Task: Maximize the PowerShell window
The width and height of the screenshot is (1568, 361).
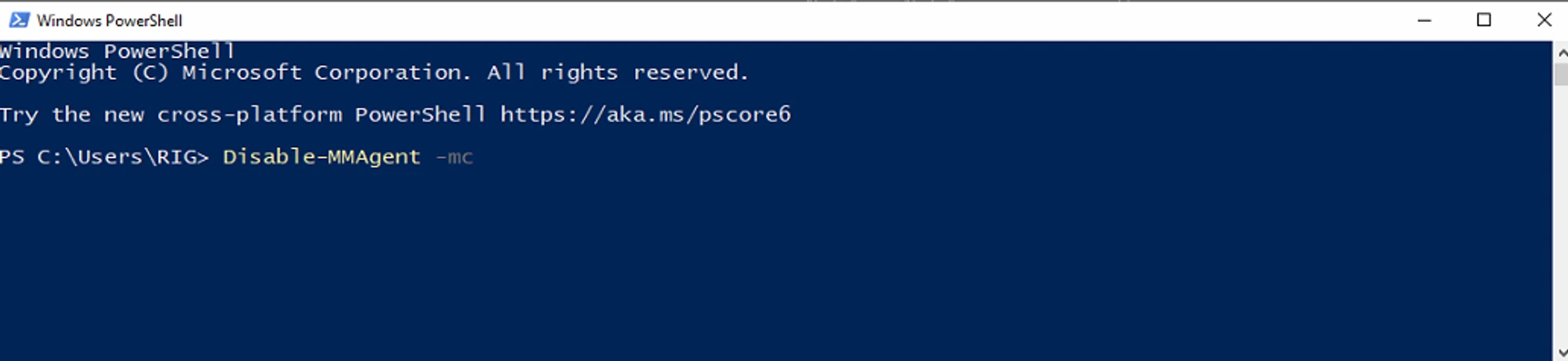Action: point(1483,20)
